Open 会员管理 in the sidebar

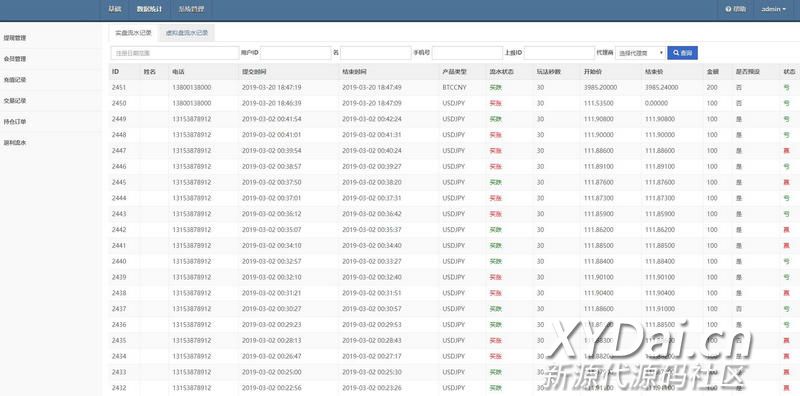14,59
